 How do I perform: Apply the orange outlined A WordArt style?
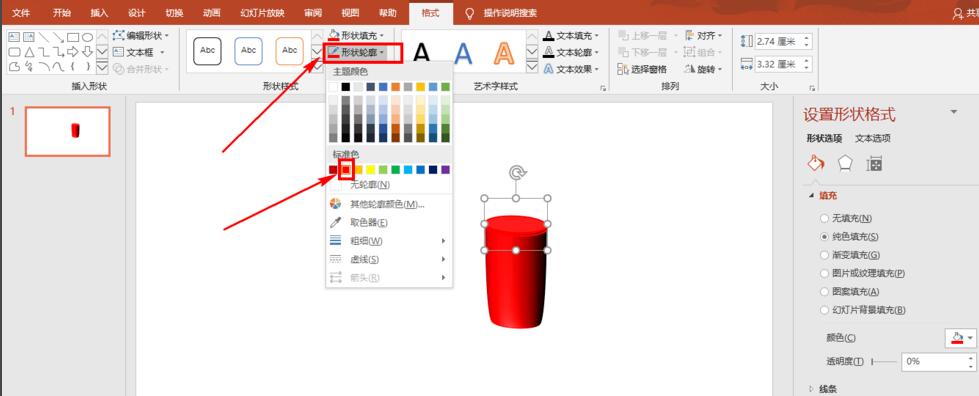tap(504, 54)
